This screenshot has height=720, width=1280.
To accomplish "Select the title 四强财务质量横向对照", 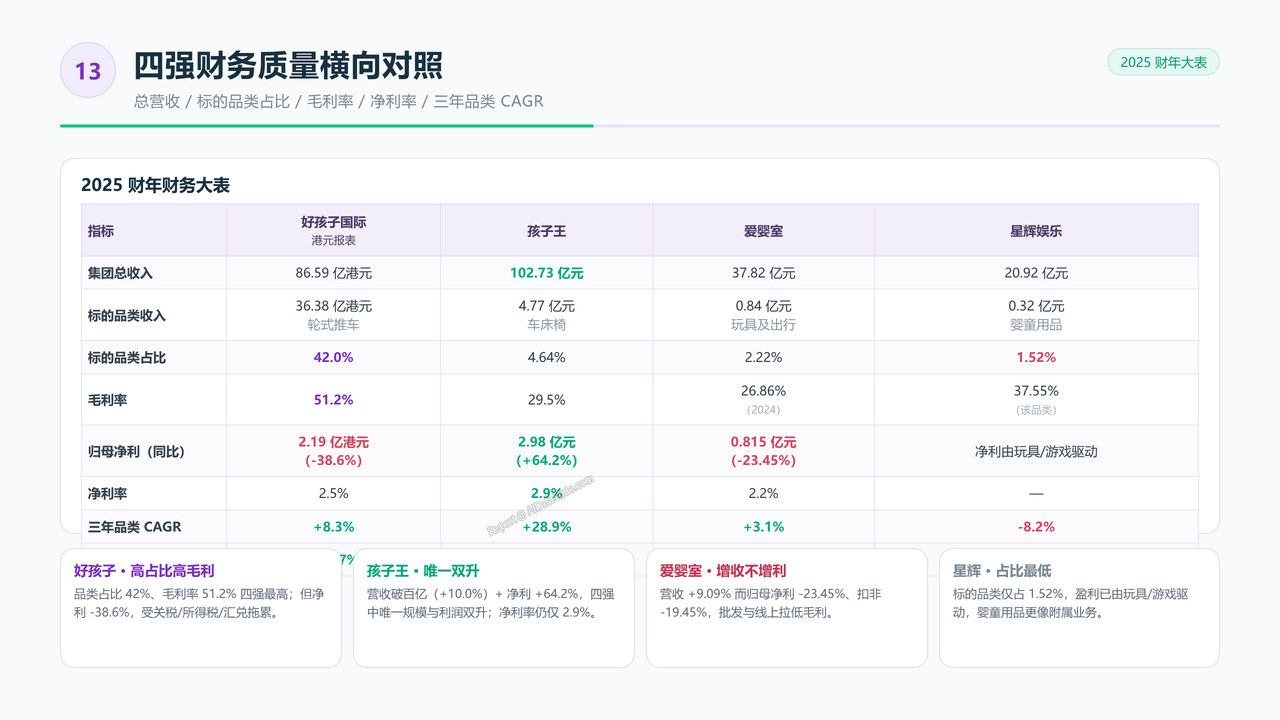I will click(x=289, y=66).
